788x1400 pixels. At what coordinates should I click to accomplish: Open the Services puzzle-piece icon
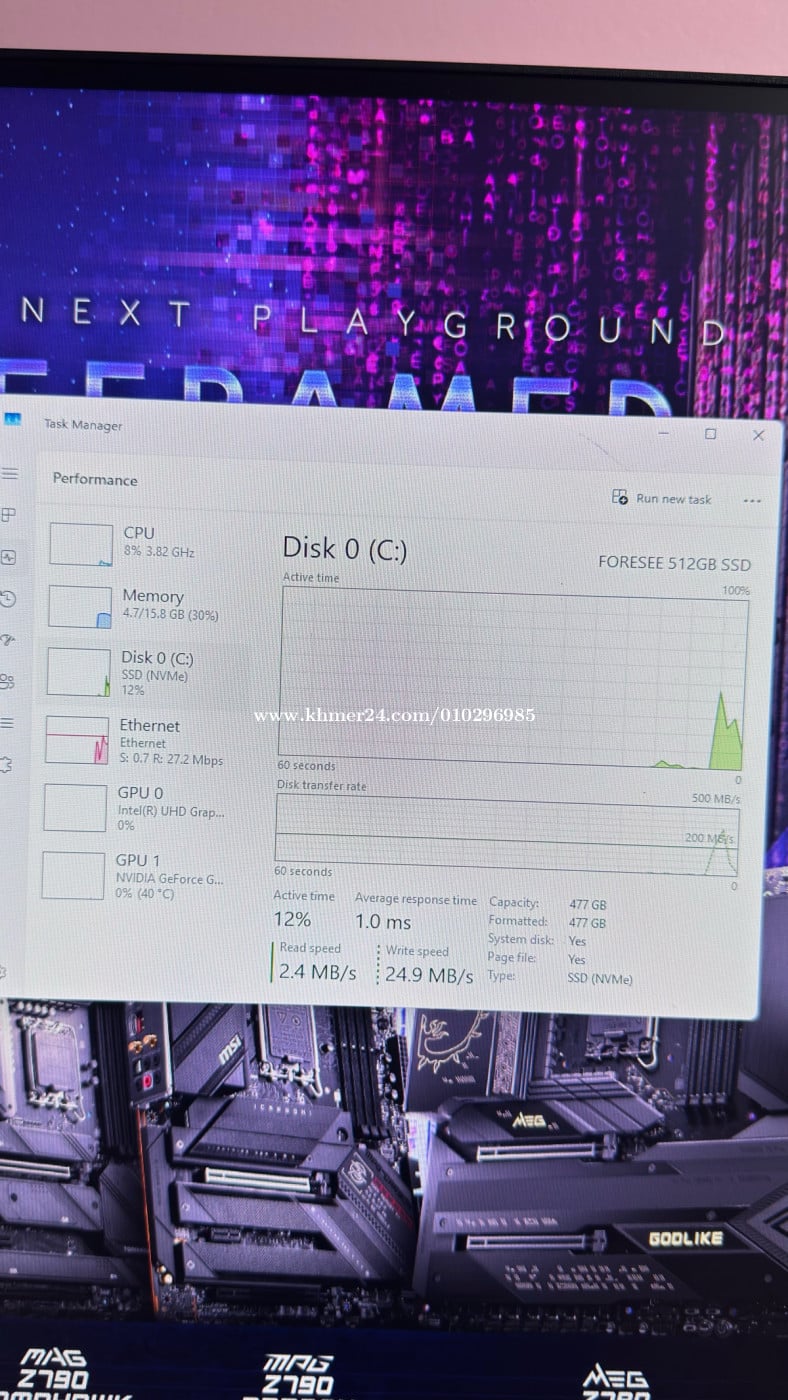point(6,764)
